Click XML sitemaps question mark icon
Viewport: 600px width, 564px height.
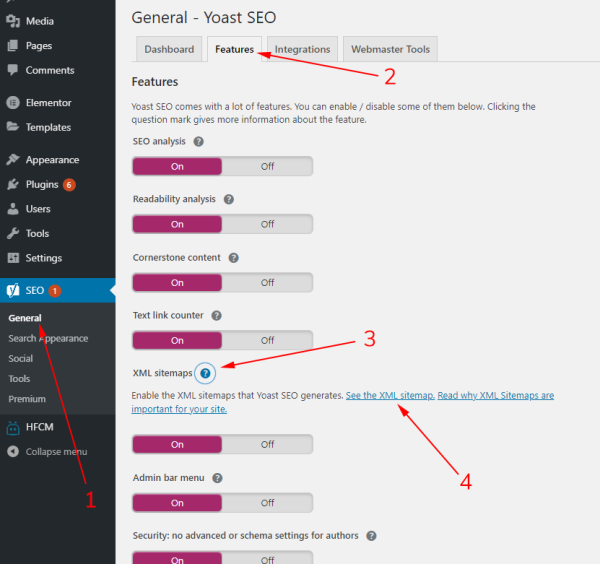click(x=205, y=373)
